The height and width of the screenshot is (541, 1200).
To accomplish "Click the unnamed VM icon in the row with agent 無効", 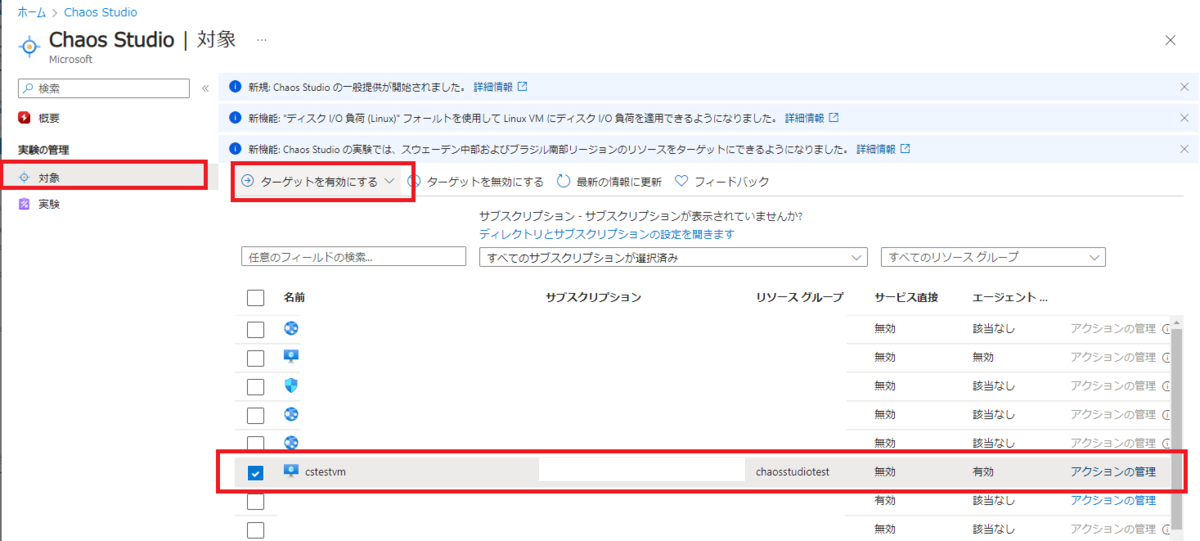I will (291, 356).
